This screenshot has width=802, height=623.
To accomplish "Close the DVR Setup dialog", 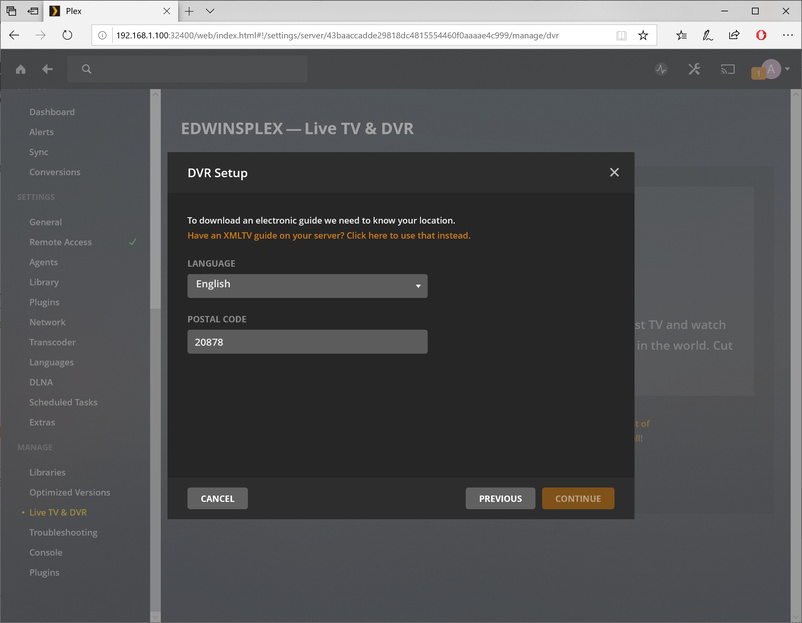I will (x=614, y=172).
